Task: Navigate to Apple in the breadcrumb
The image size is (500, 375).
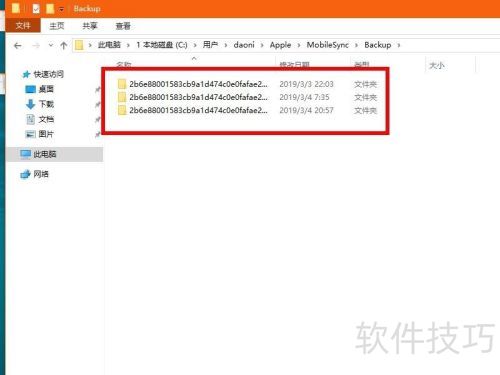Action: (280, 45)
